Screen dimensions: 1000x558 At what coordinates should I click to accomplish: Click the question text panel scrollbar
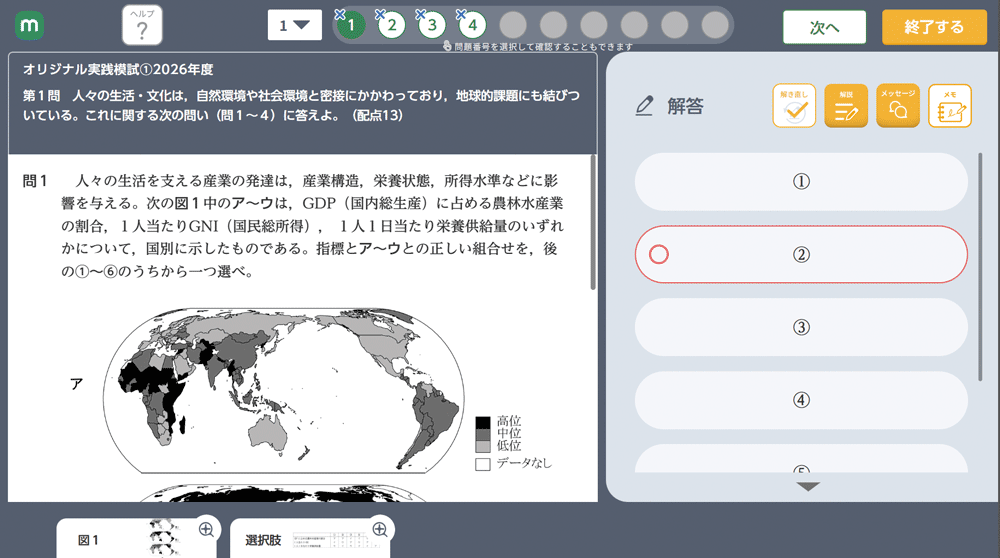593,222
